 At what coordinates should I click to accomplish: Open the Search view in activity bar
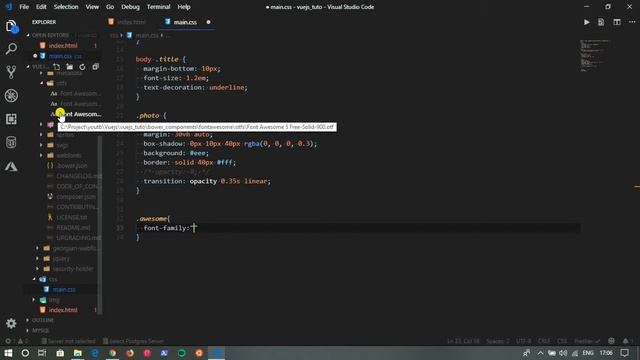[x=11, y=49]
